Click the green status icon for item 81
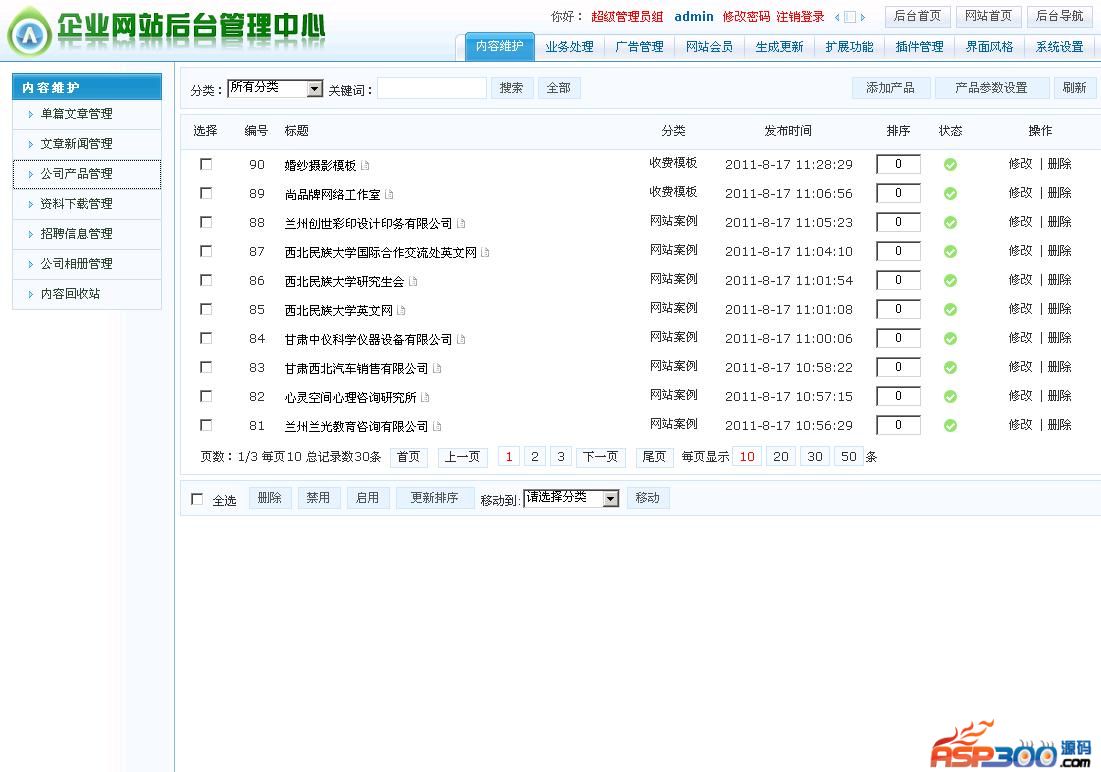The width and height of the screenshot is (1101, 772). click(x=950, y=426)
